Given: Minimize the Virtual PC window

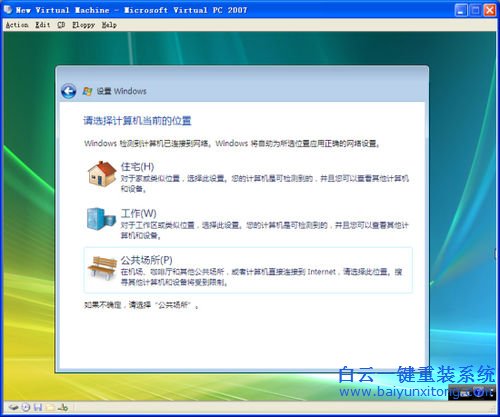Looking at the screenshot, I should coord(461,10).
